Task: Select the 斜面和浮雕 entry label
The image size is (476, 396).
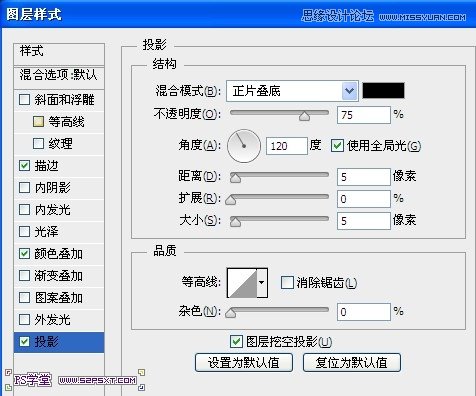Action: coord(65,99)
